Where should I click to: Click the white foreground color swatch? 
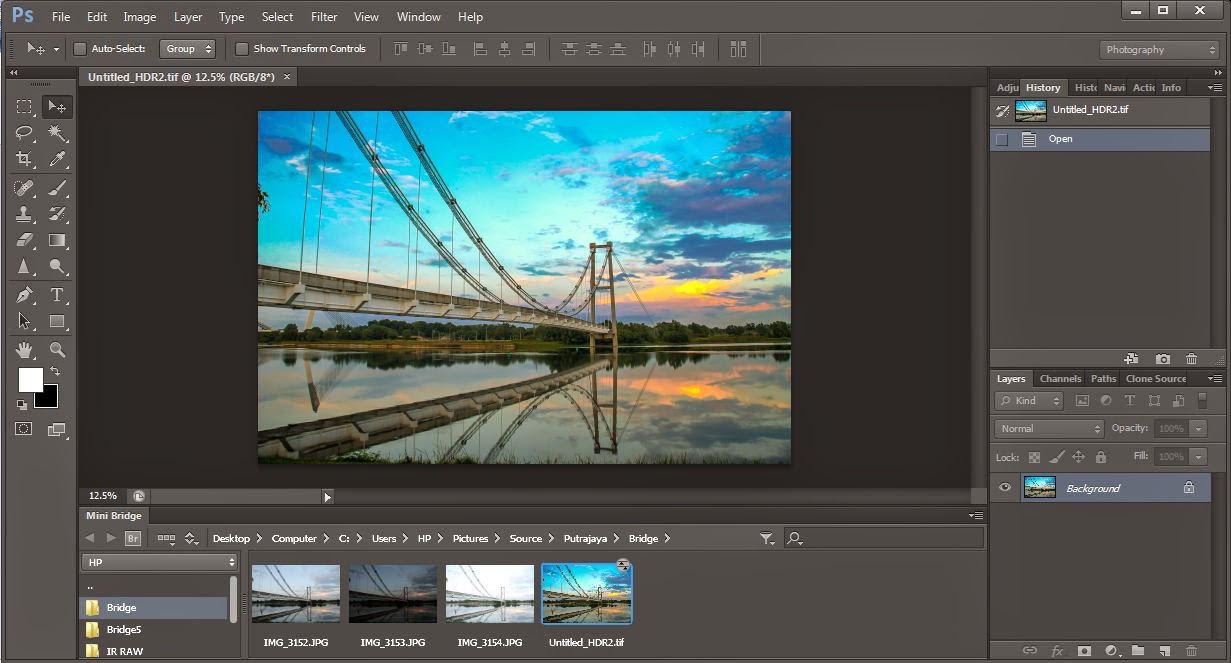pyautogui.click(x=30, y=381)
